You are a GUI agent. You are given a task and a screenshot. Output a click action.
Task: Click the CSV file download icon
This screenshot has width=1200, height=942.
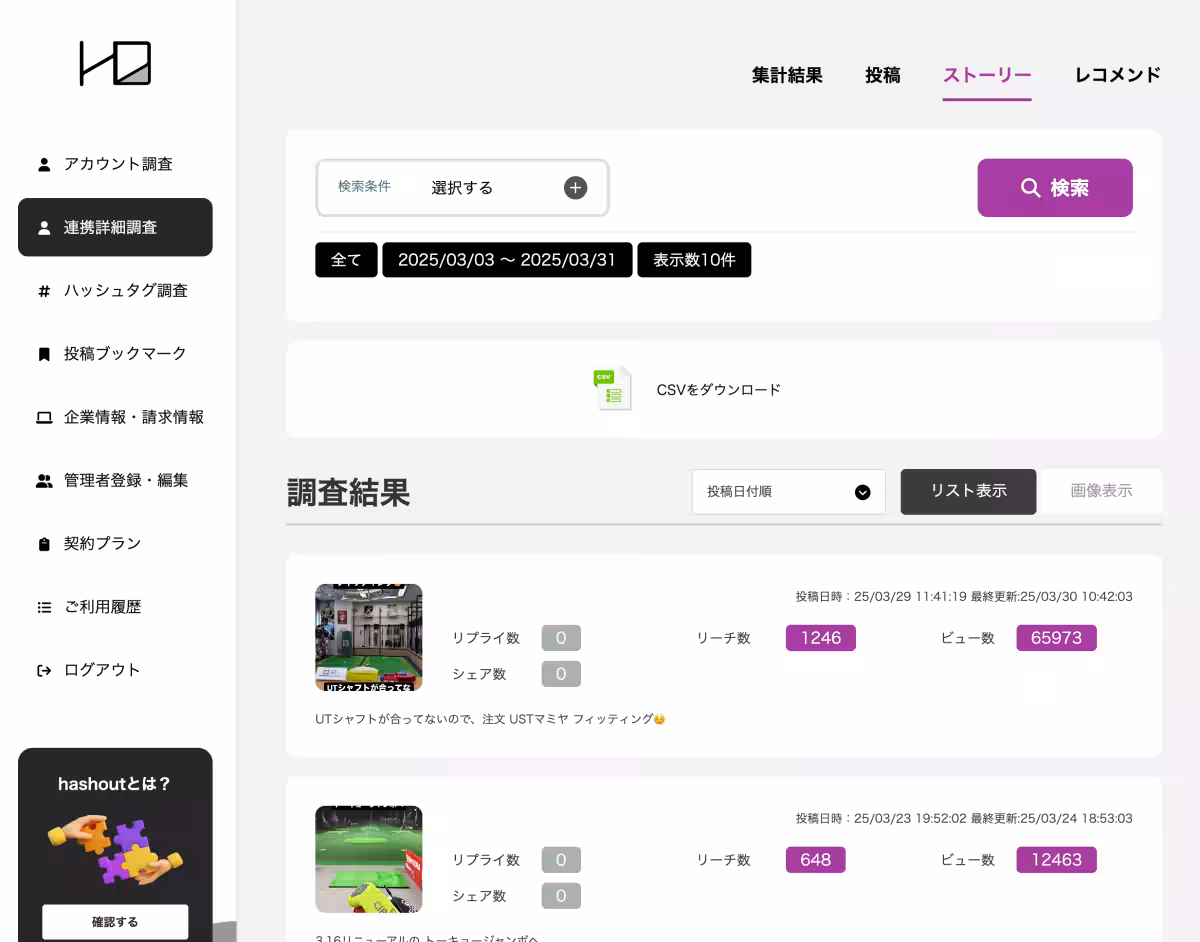coord(612,389)
